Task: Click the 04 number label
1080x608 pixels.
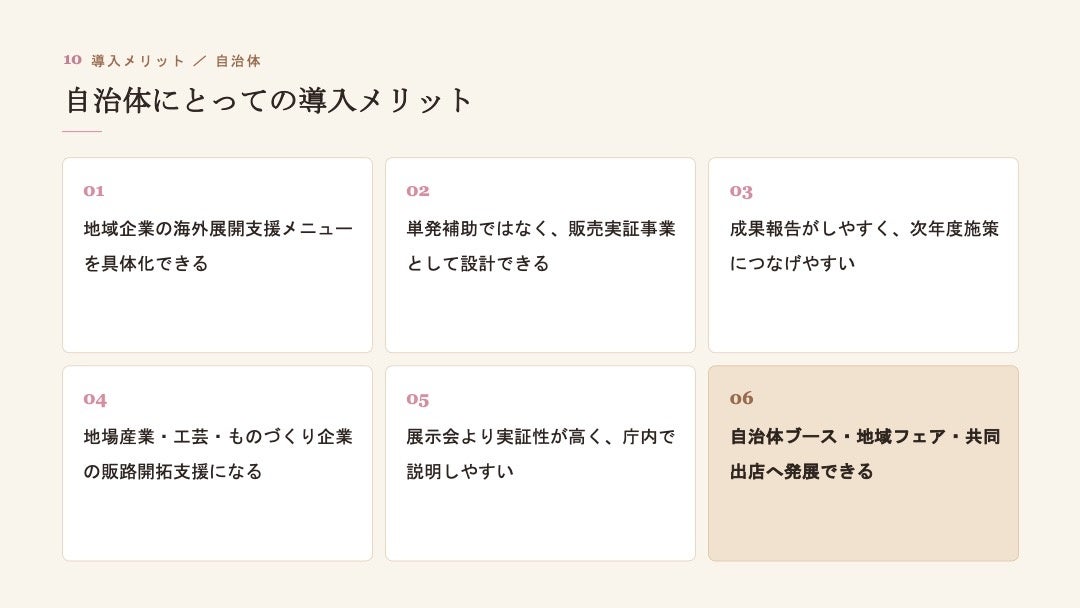Action: click(95, 399)
